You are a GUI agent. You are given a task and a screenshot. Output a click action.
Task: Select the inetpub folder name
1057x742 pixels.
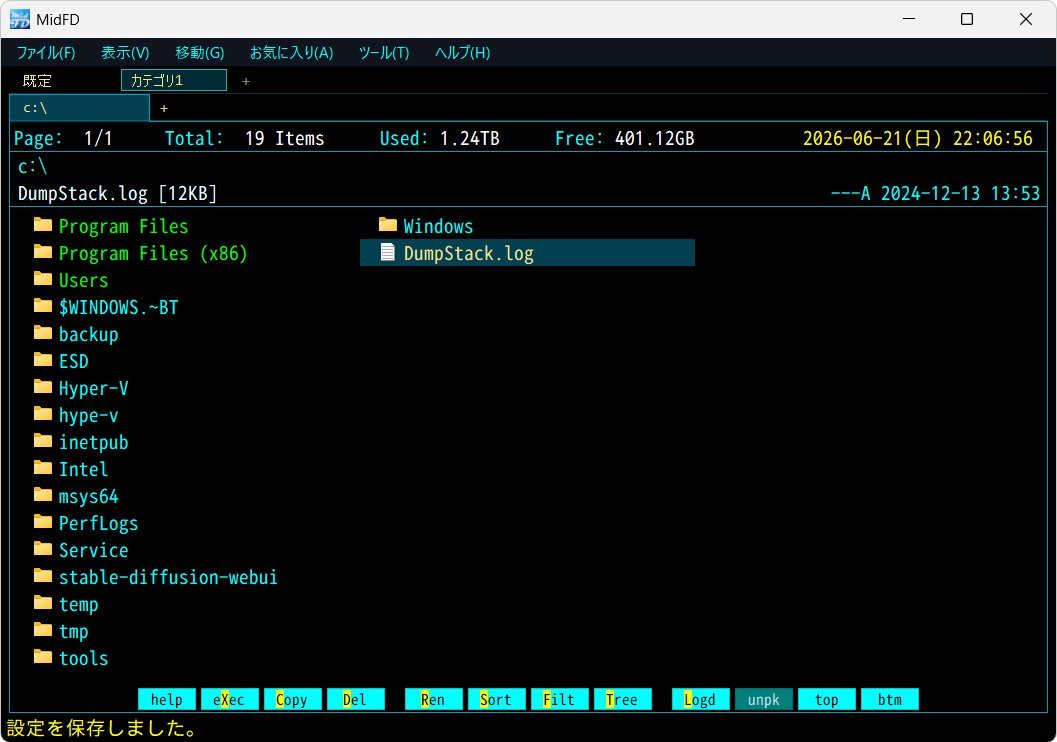94,443
